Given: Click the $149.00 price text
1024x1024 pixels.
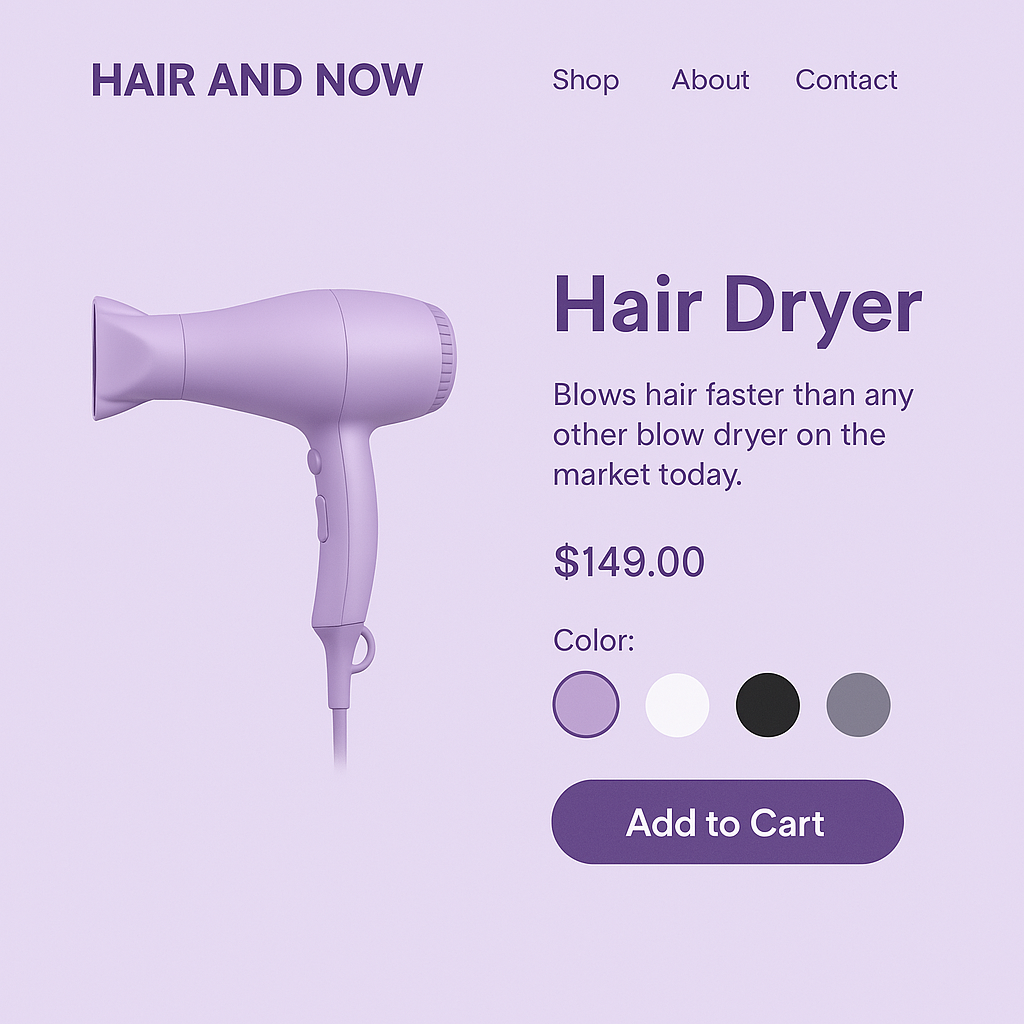Looking at the screenshot, I should (x=629, y=561).
